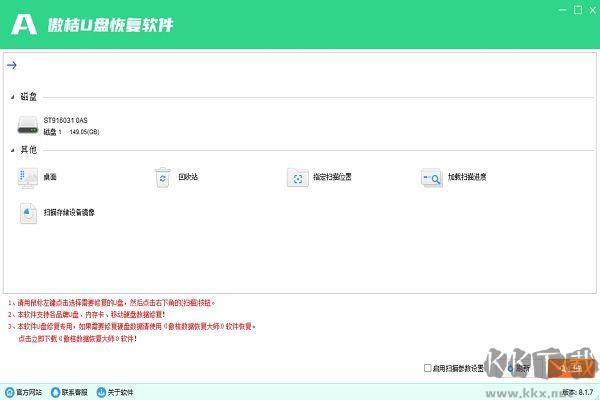Choose the Recycle Bin (回收站) icon
The width and height of the screenshot is (600, 400).
(x=163, y=178)
